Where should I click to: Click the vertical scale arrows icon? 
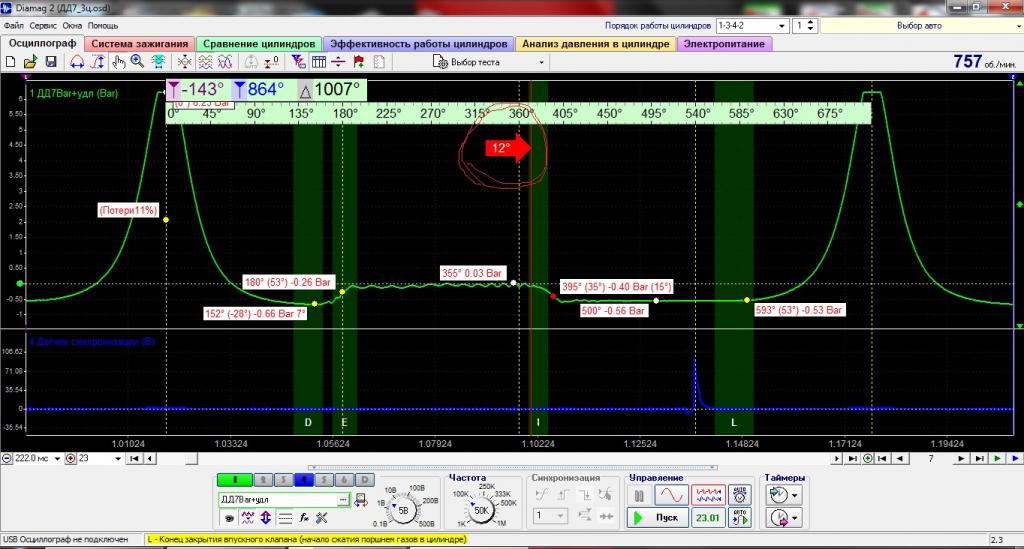(266, 518)
